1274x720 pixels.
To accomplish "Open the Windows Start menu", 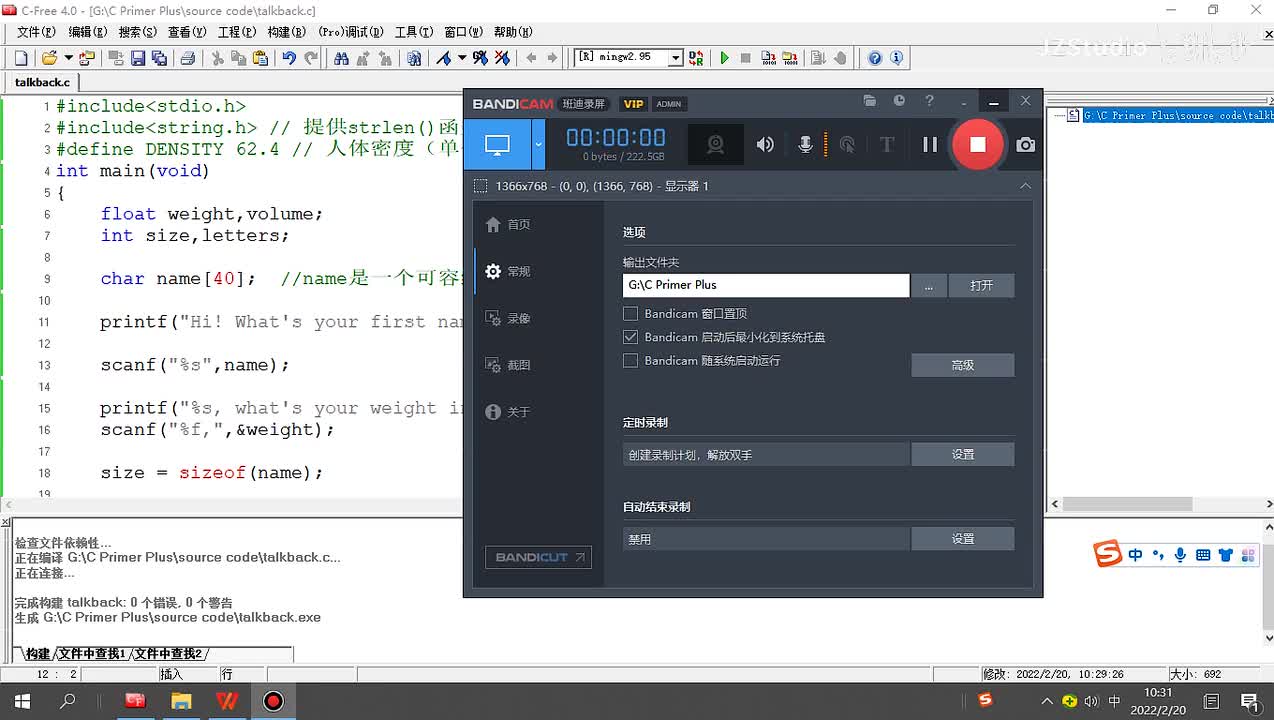I will coord(22,701).
